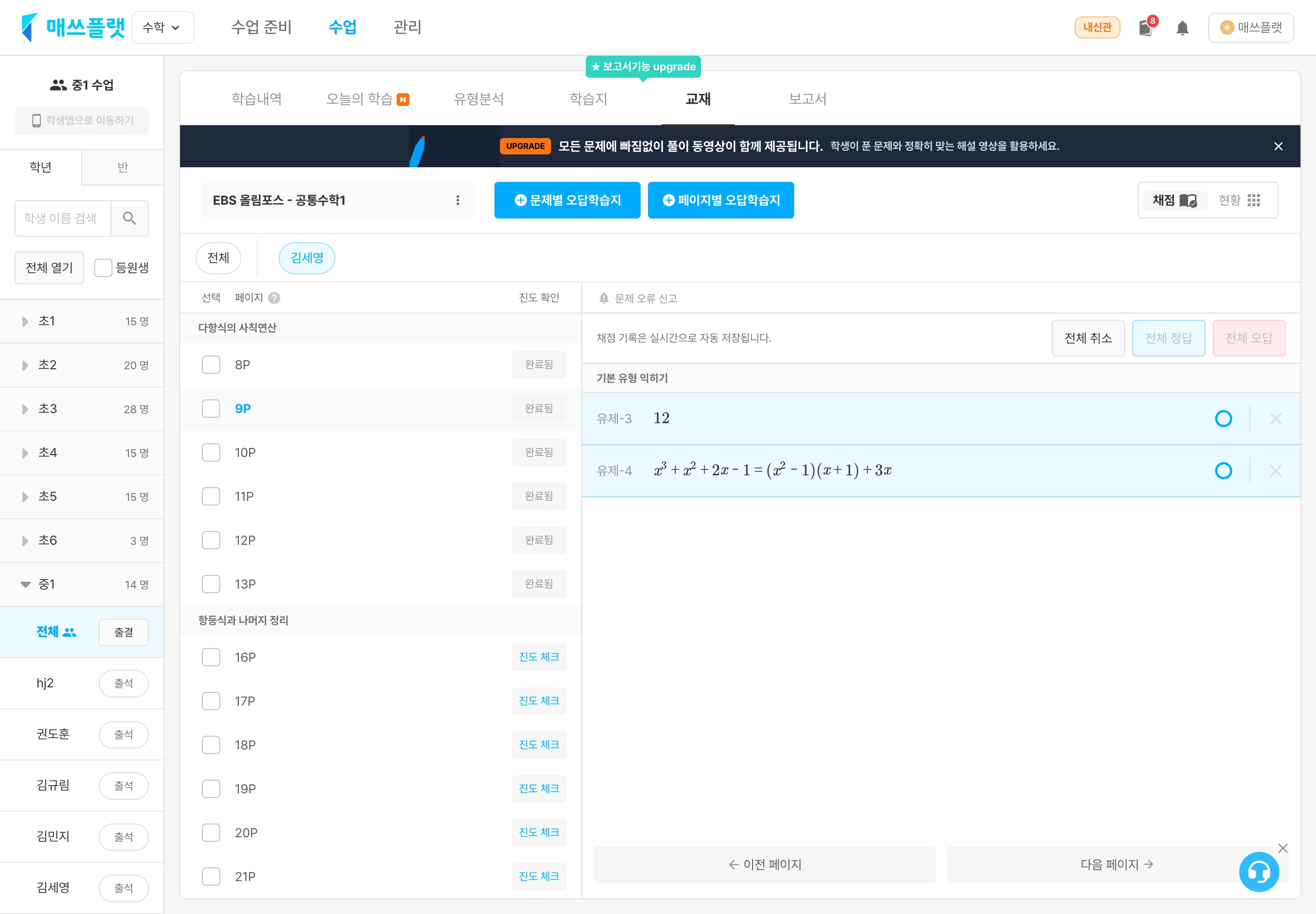The height and width of the screenshot is (914, 1316).
Task: Switch to the 오늘의 학습 tab
Action: [x=367, y=99]
